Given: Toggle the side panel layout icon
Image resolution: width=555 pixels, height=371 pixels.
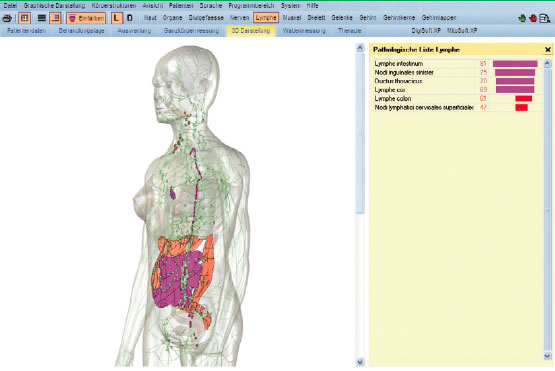Looking at the screenshot, I should coord(55,18).
